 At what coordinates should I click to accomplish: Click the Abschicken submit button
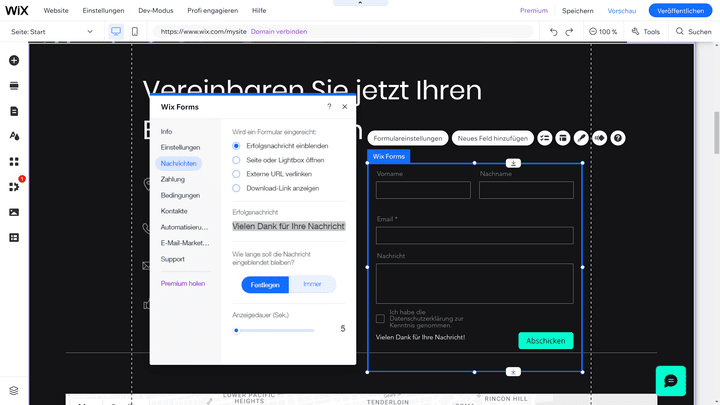(x=546, y=341)
